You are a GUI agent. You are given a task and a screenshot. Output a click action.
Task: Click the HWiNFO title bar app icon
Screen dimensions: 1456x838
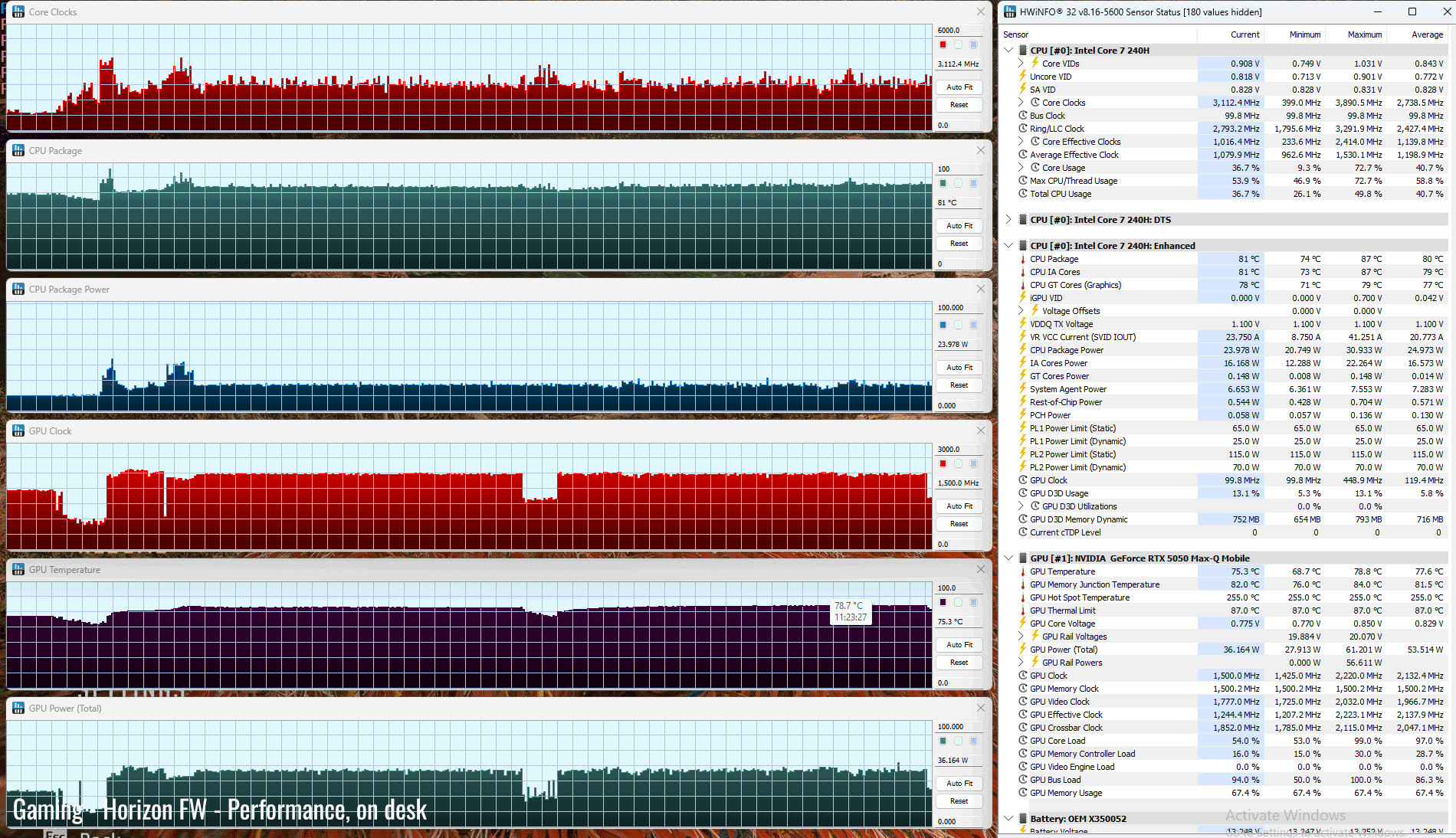(x=1010, y=12)
